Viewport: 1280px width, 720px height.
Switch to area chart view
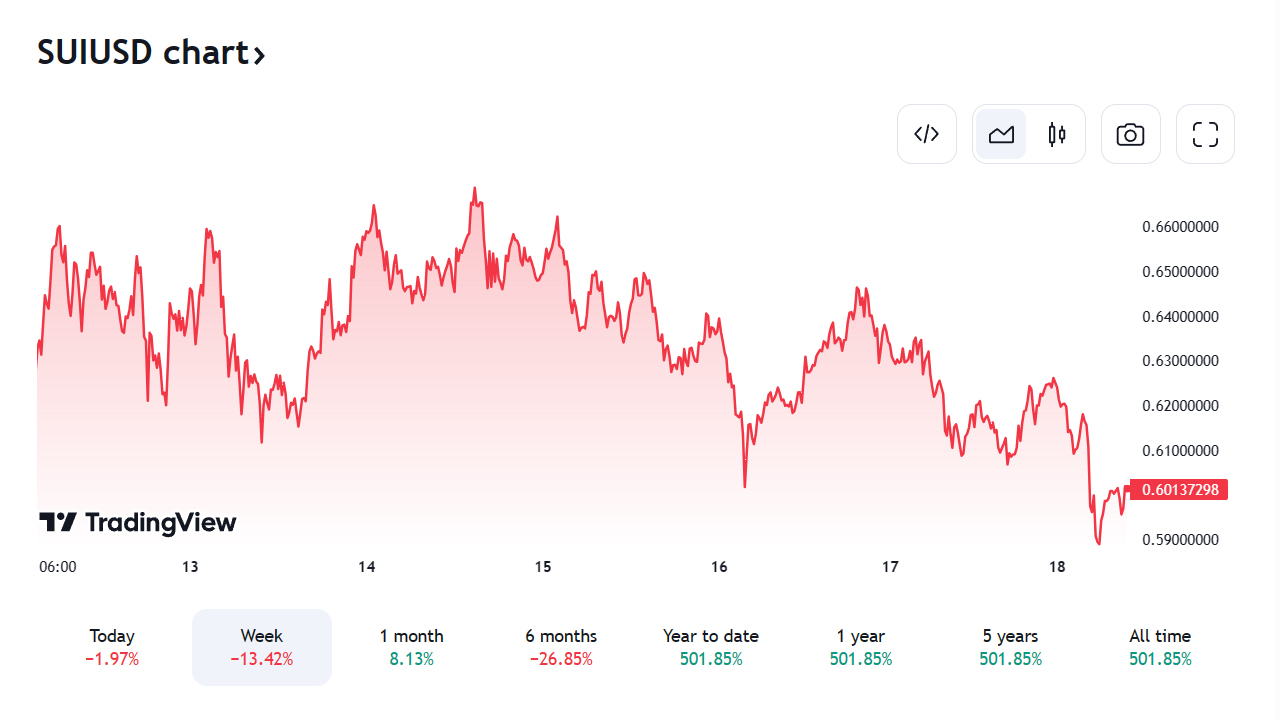pyautogui.click(x=1001, y=134)
